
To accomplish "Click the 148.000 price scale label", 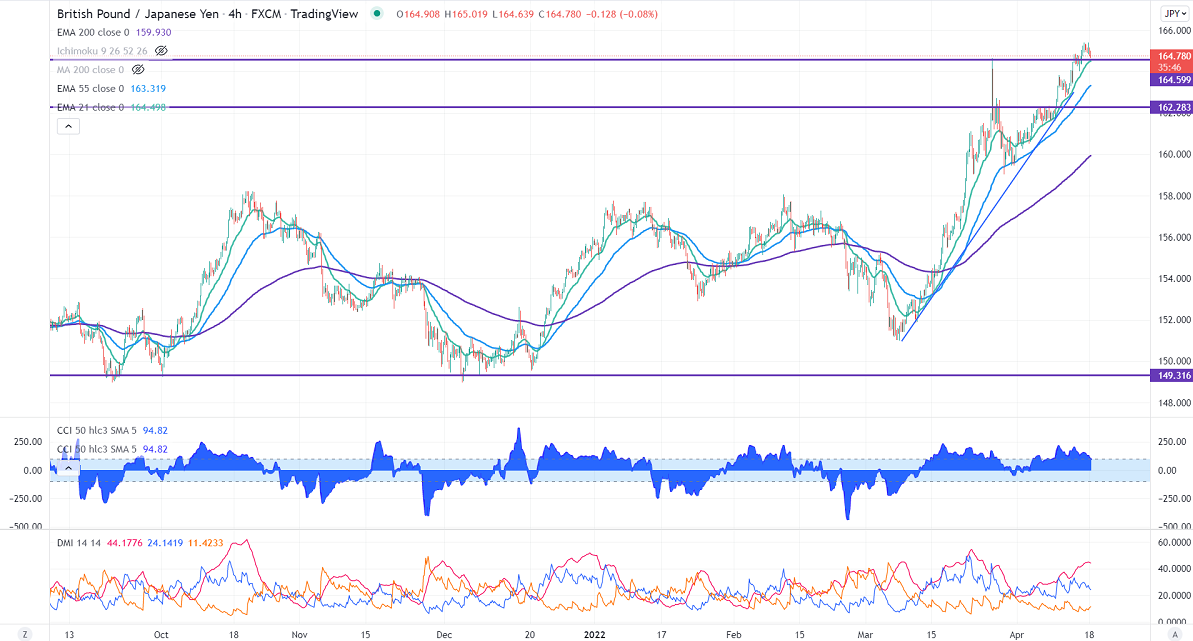I will [x=1174, y=403].
